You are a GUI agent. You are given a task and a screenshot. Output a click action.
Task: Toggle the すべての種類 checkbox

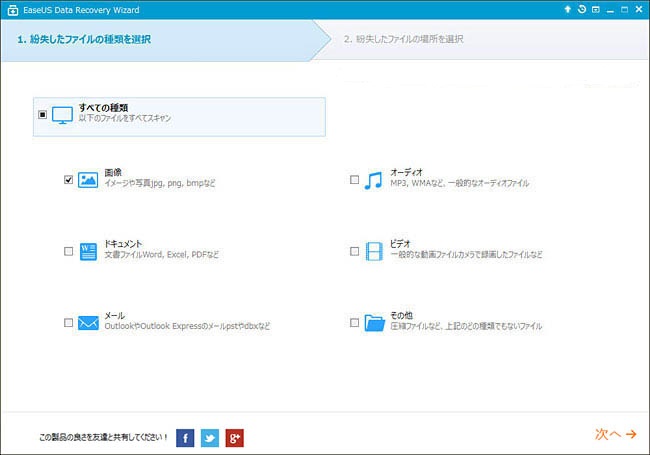click(42, 114)
